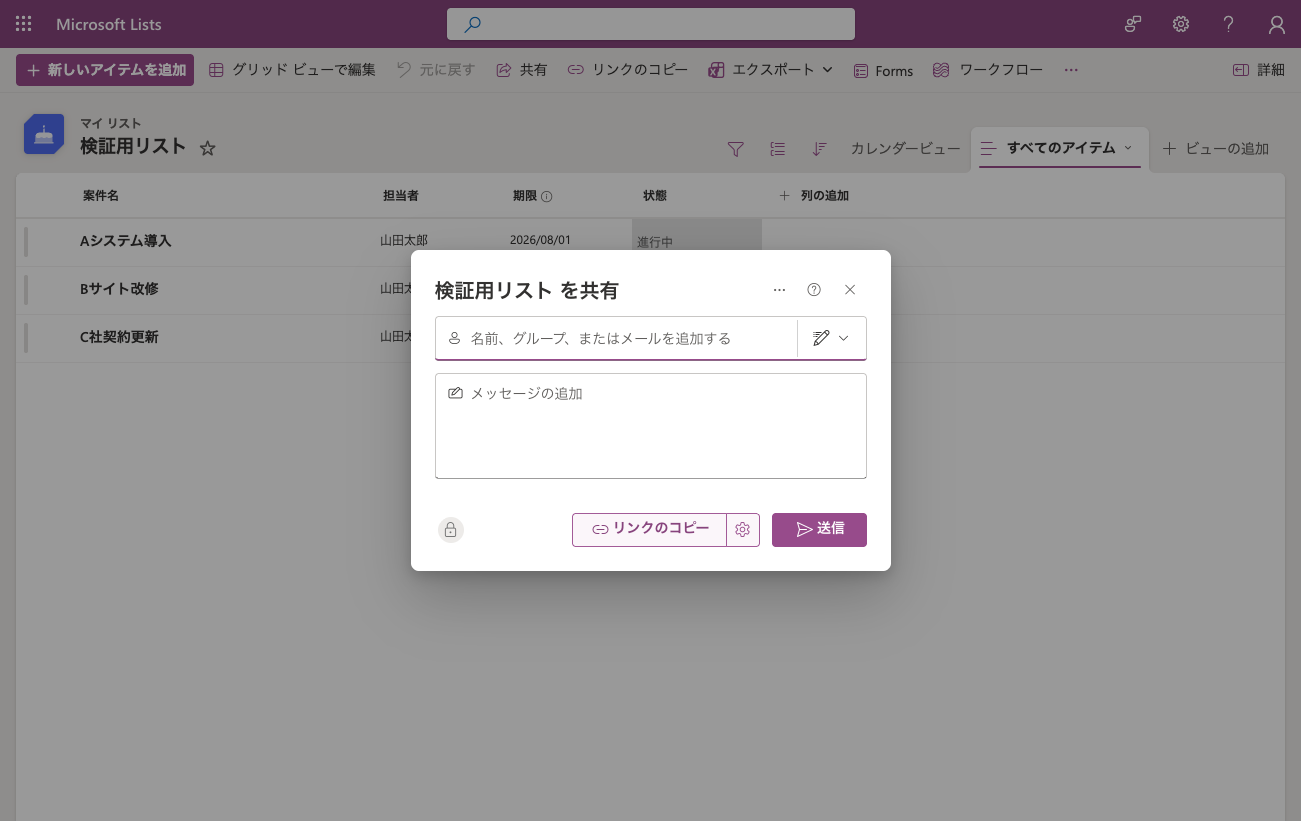
Task: Favorite the list with star icon
Action: pyautogui.click(x=207, y=148)
